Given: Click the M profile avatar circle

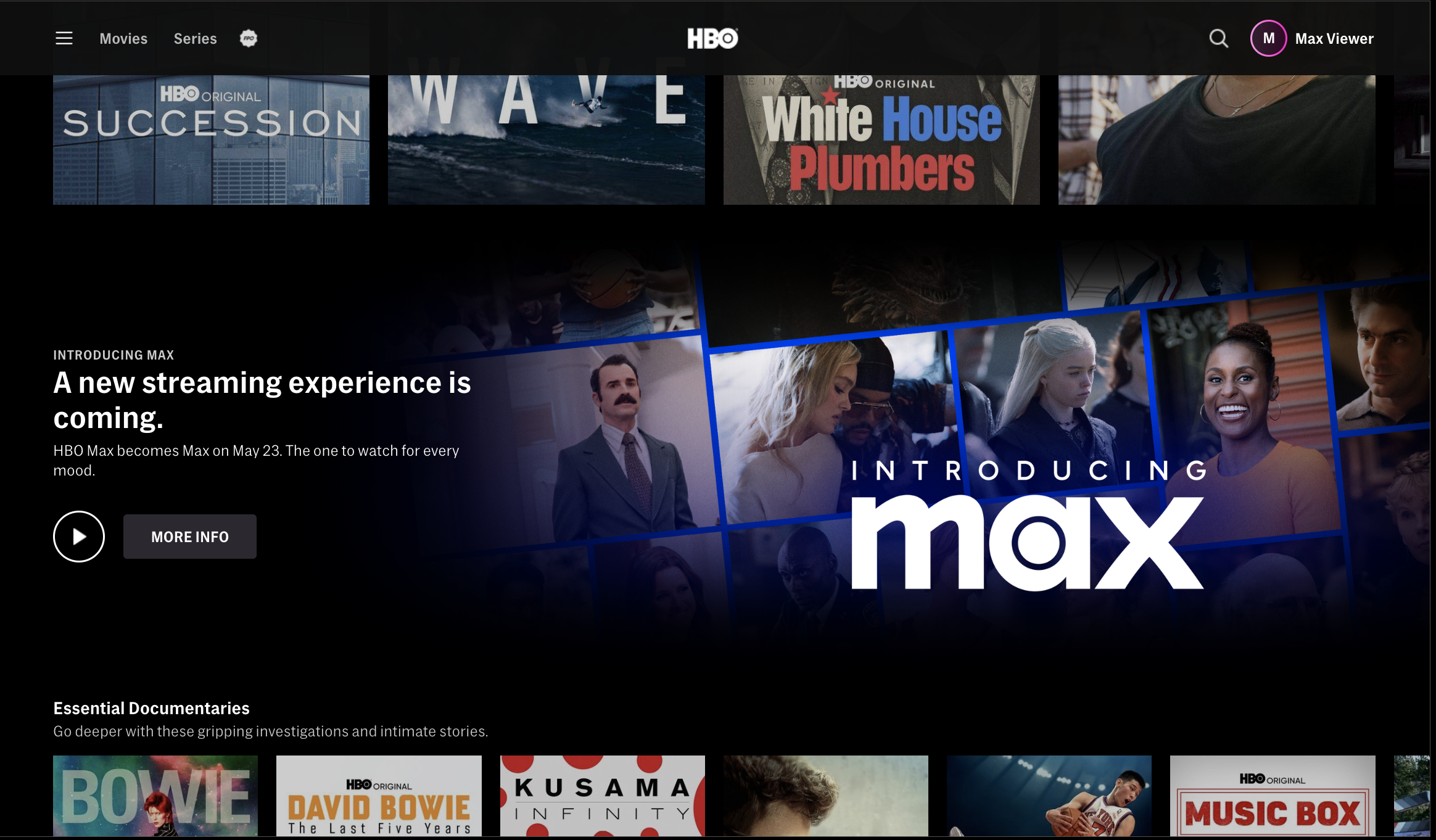Looking at the screenshot, I should click(x=1268, y=38).
